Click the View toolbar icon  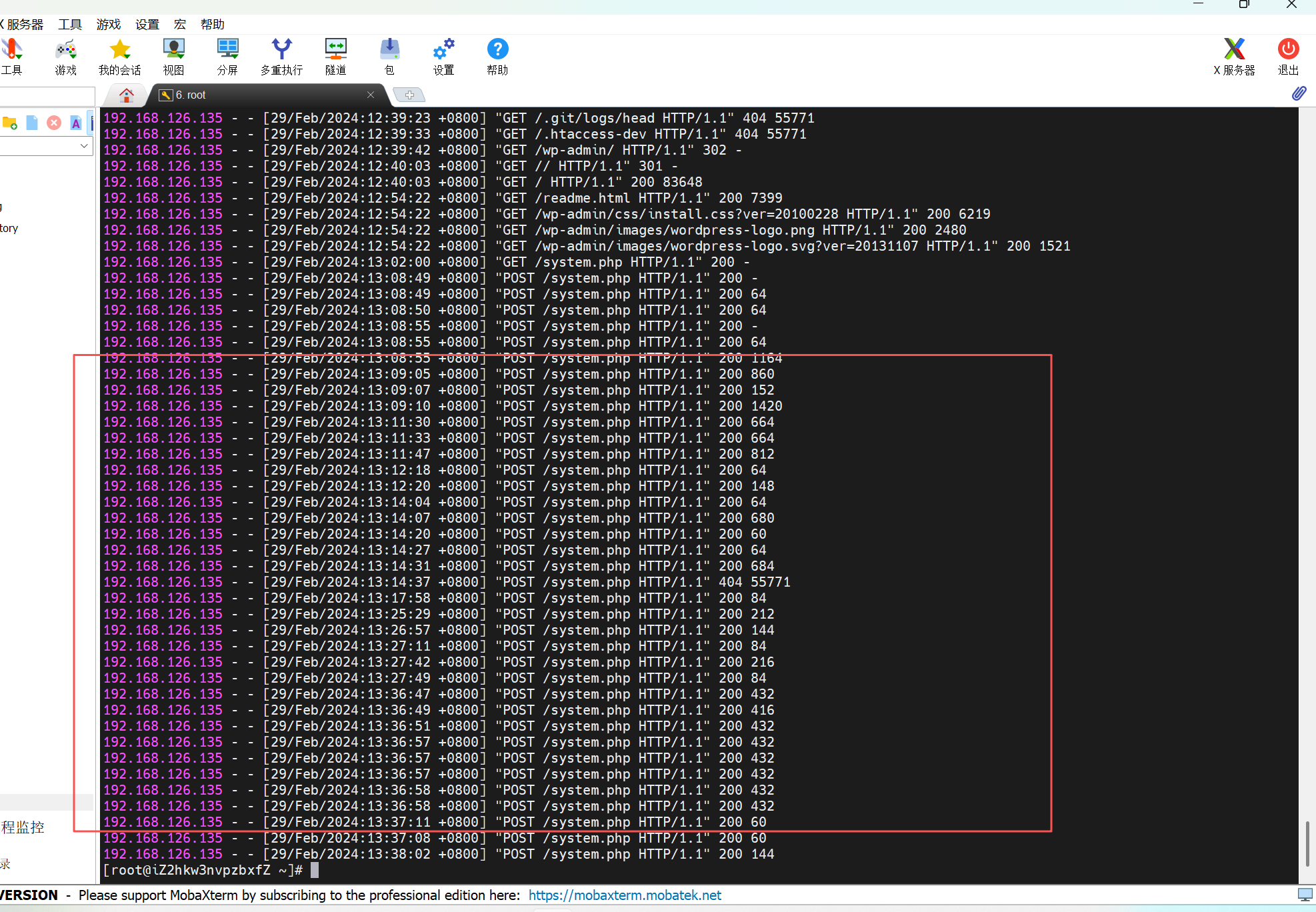point(173,56)
